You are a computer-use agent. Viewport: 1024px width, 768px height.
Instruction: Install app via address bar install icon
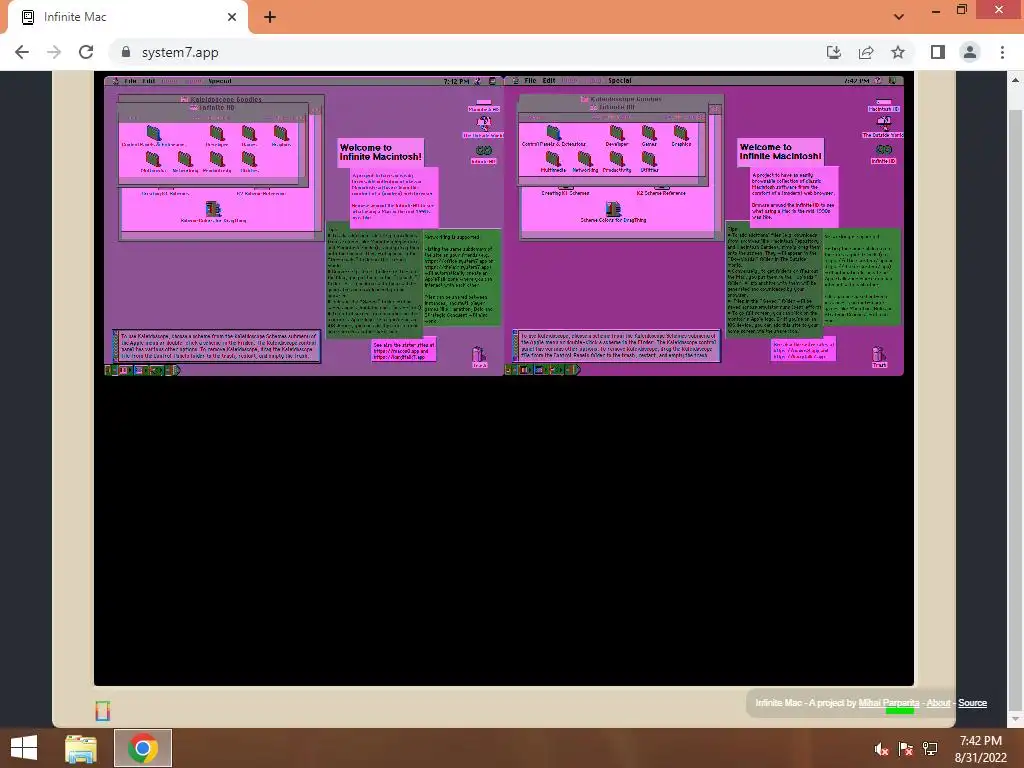[x=834, y=52]
